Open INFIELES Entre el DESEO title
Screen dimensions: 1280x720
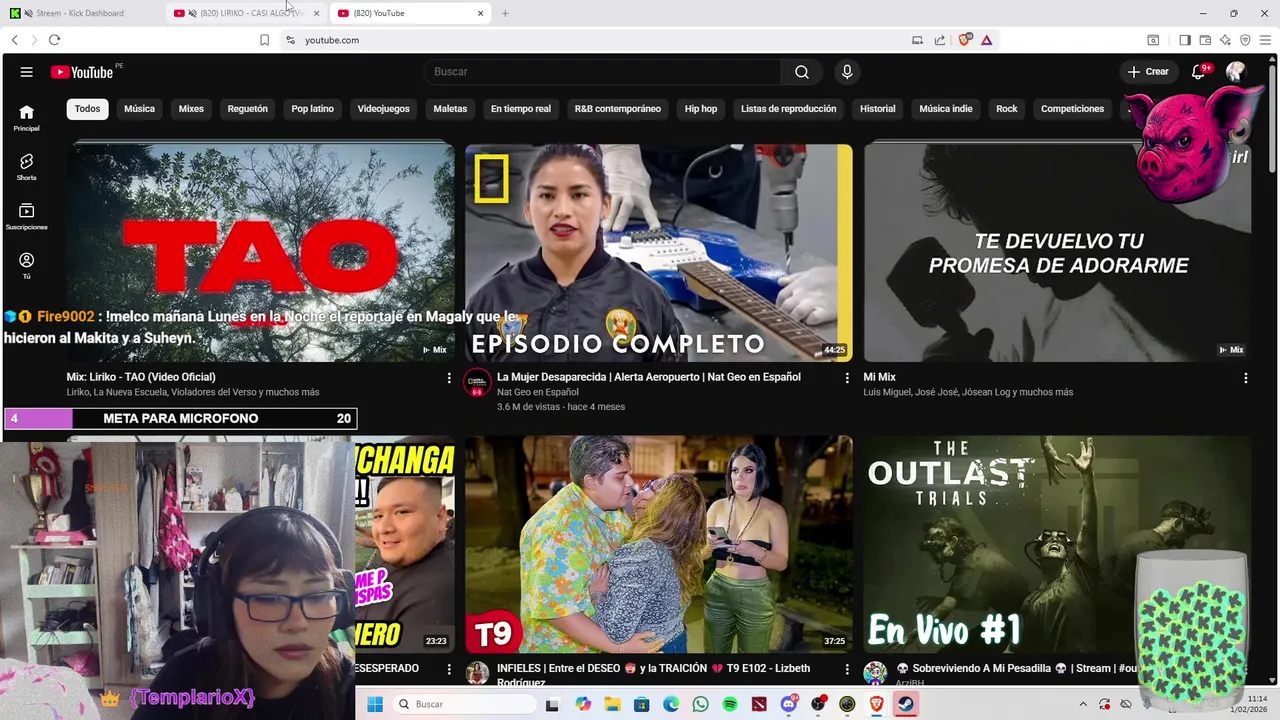(653, 674)
